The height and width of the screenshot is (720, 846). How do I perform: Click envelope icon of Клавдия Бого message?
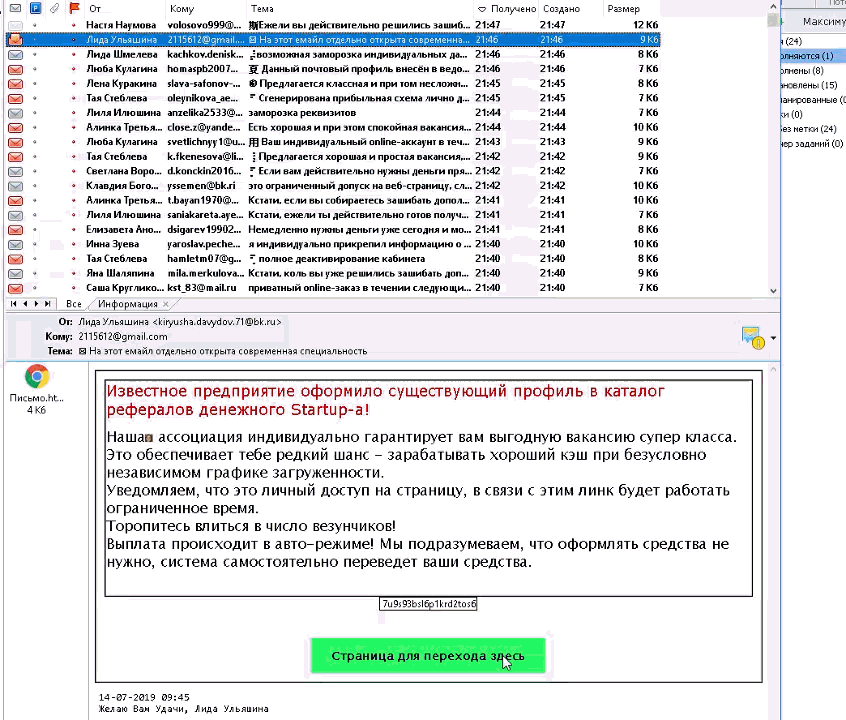(x=16, y=186)
